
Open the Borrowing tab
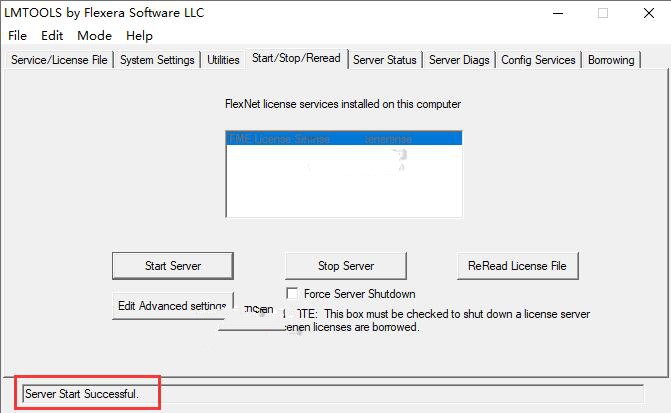pos(611,60)
